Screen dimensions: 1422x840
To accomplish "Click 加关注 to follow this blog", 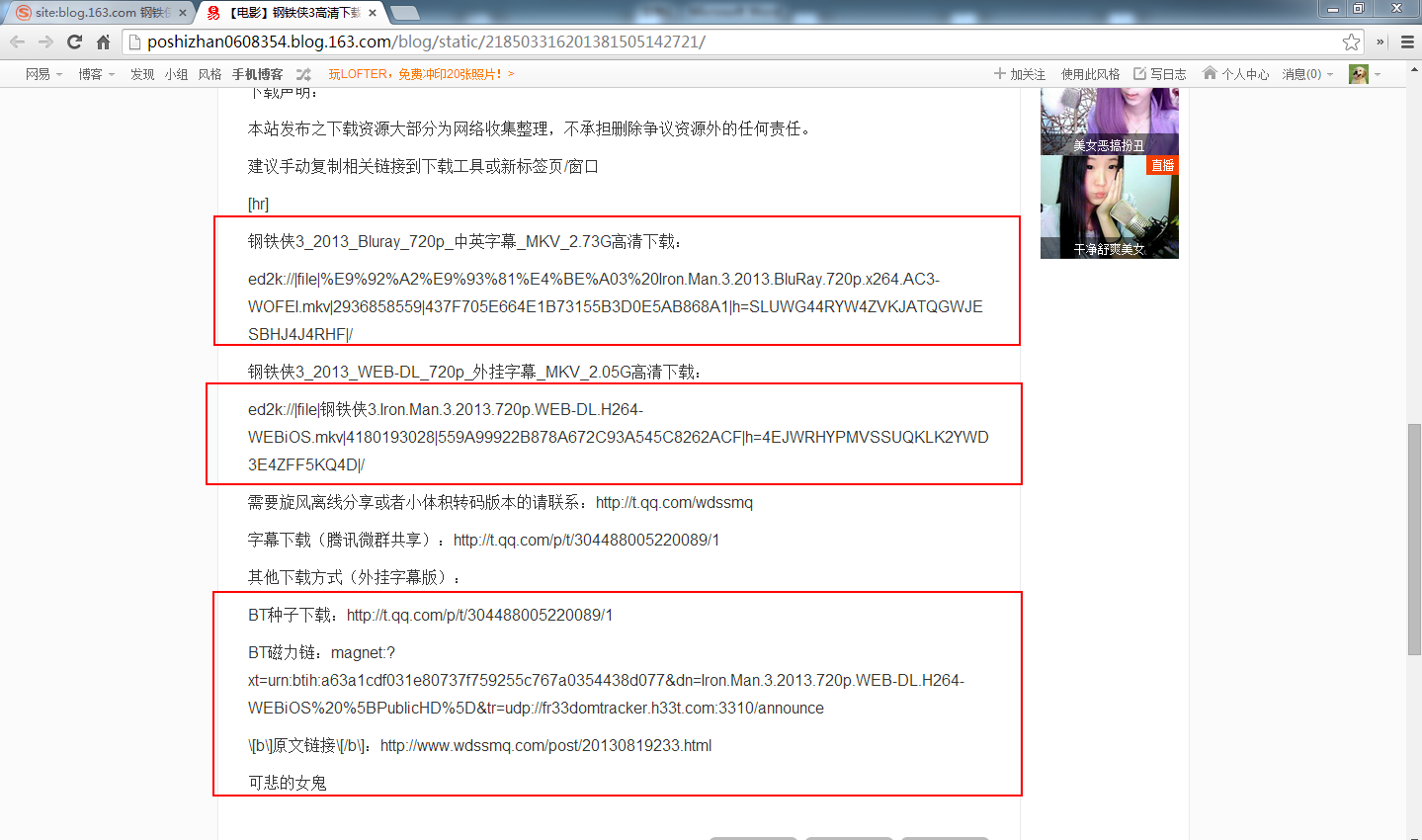I will pos(1020,74).
